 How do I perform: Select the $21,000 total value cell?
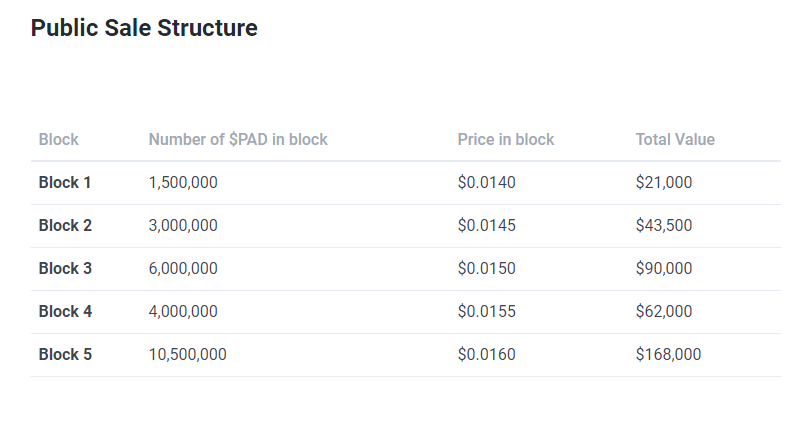pyautogui.click(x=664, y=183)
